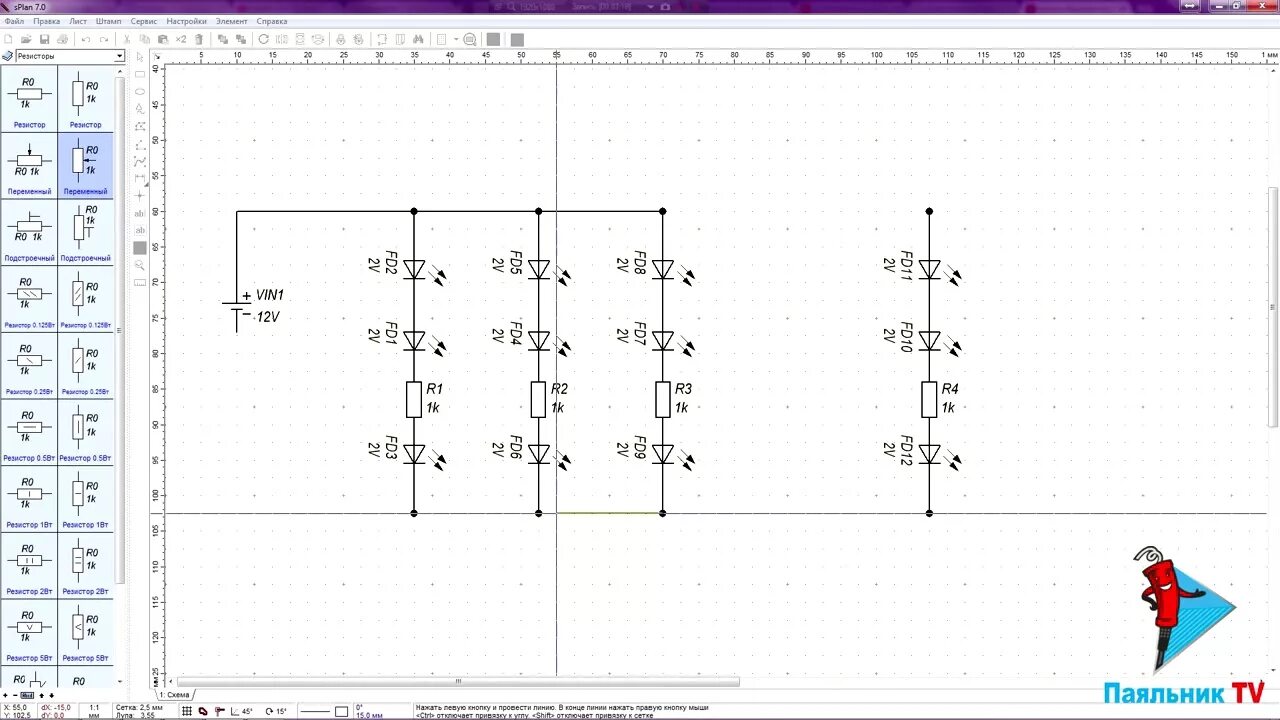Click the Сетка: 2,5 мм grid setting
This screenshot has height=720, width=1280.
tap(139, 707)
